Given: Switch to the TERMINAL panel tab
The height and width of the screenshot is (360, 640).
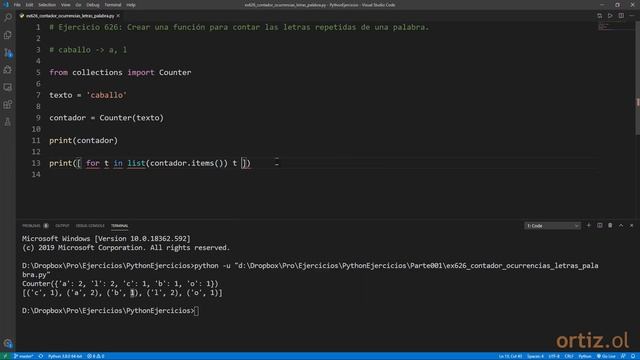Looking at the screenshot, I should 120,226.
